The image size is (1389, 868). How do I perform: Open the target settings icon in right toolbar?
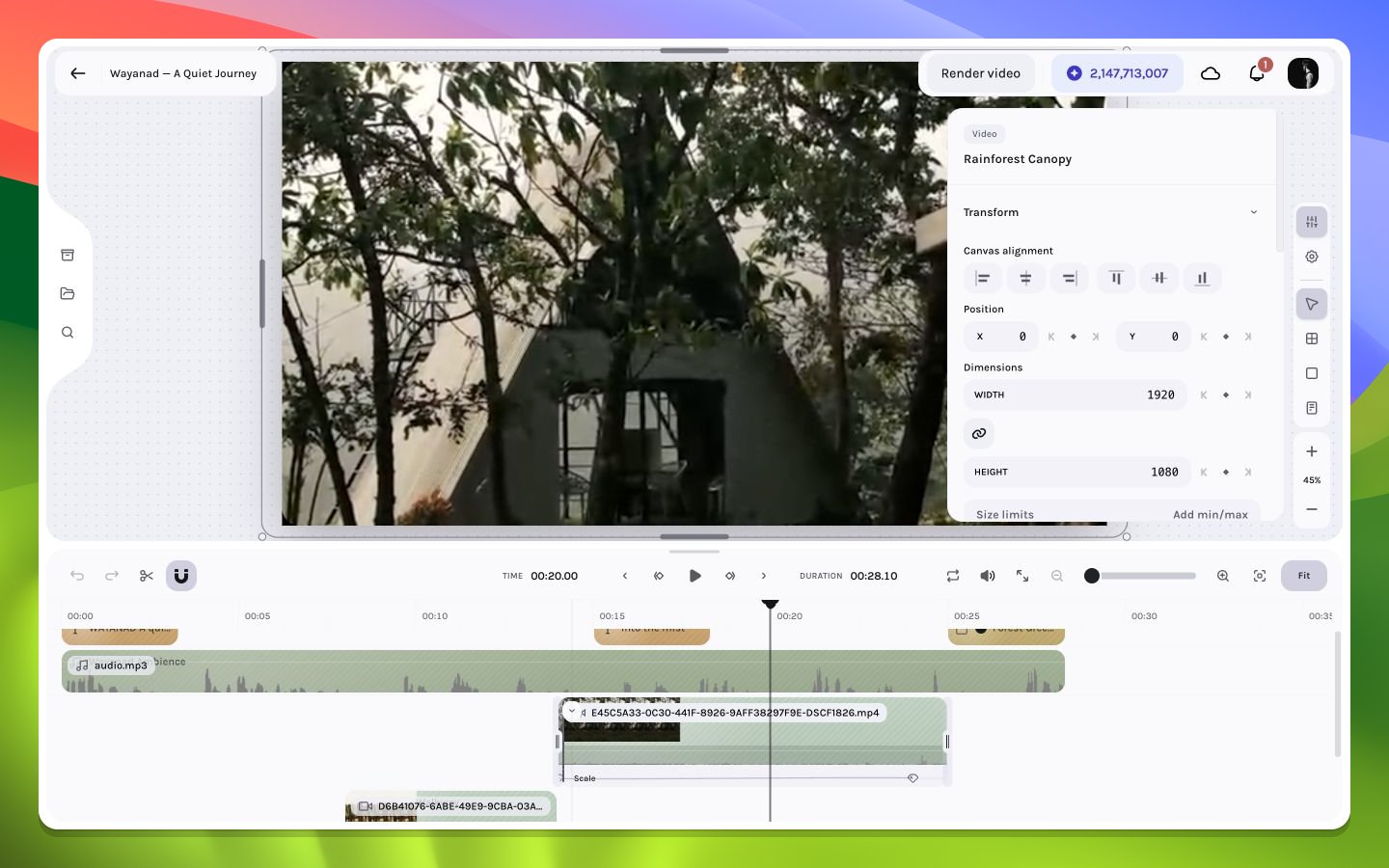1312,257
